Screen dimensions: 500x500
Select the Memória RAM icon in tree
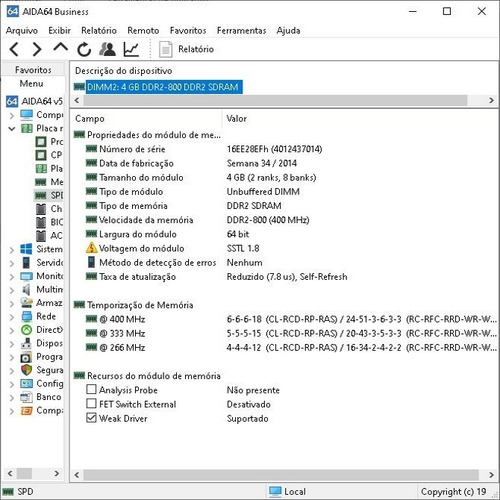click(x=41, y=182)
